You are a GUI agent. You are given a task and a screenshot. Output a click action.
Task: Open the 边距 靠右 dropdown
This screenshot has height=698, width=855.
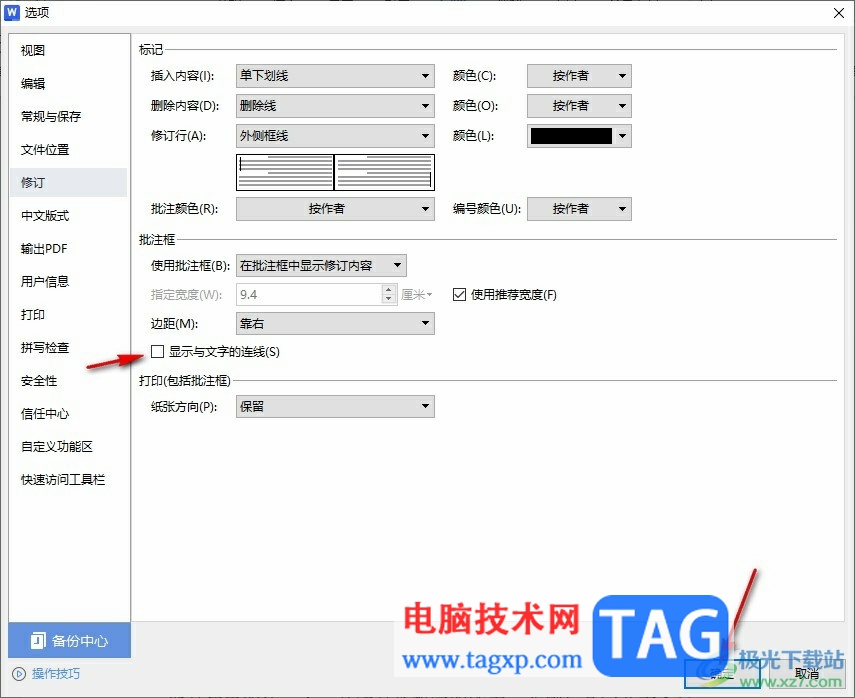(x=335, y=323)
